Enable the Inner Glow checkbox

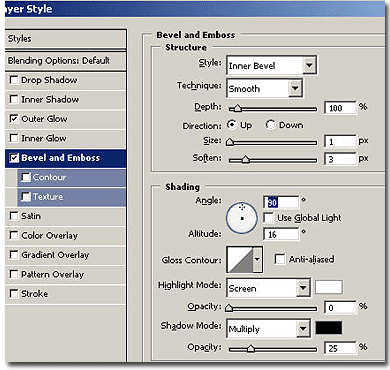14,138
